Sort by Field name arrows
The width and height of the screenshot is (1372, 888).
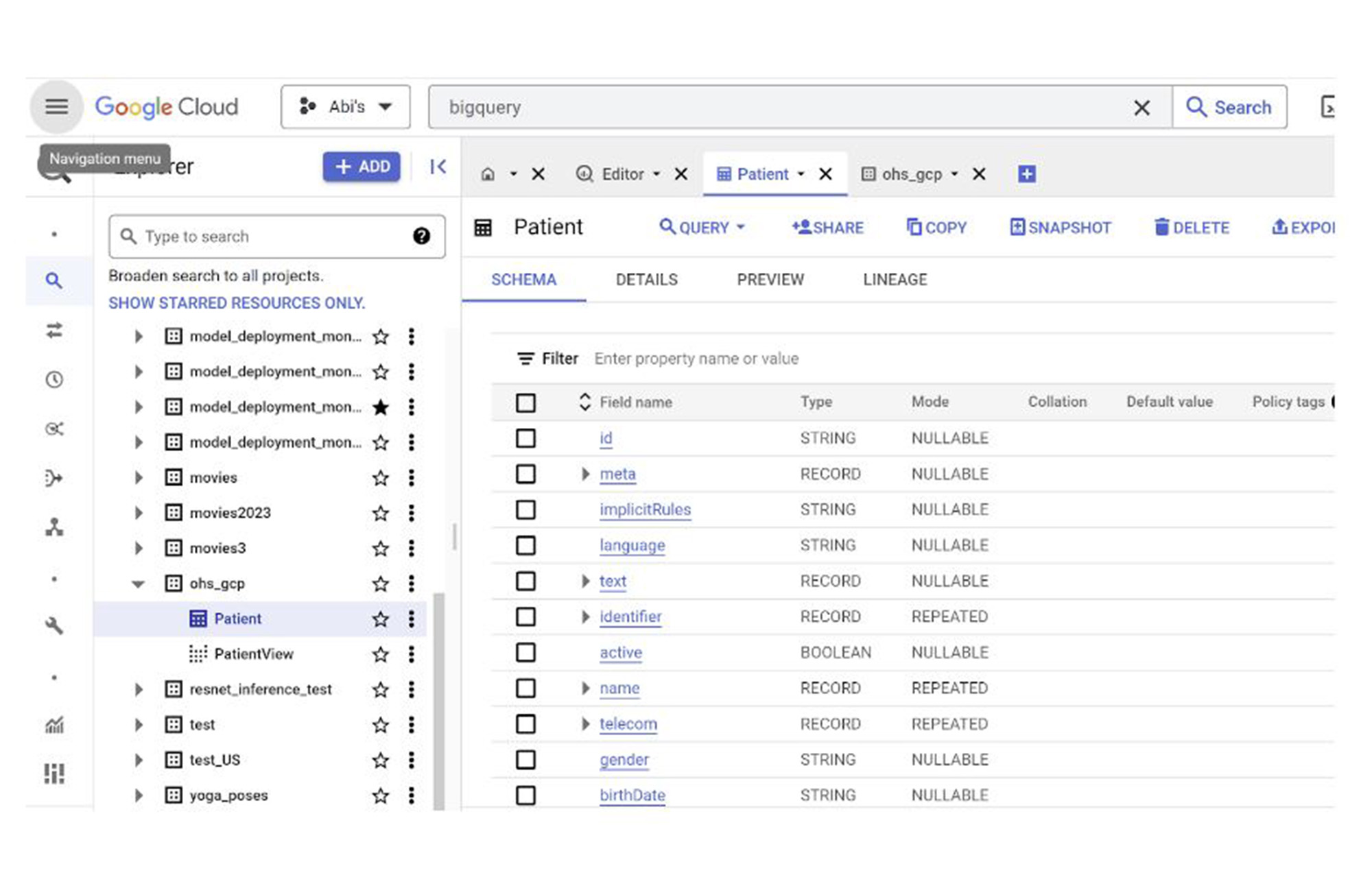[584, 402]
